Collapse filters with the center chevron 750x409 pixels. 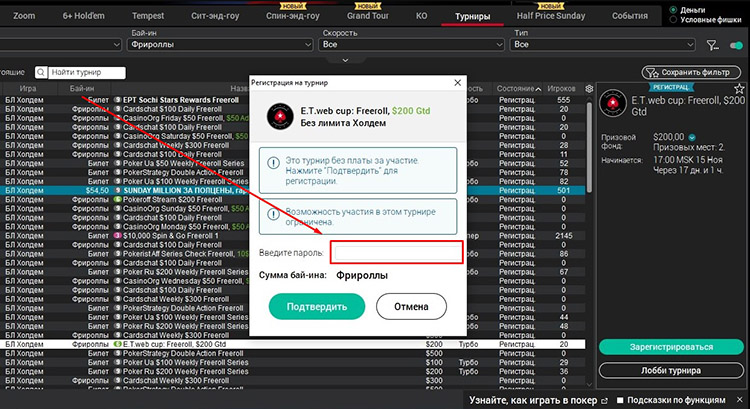point(345,60)
